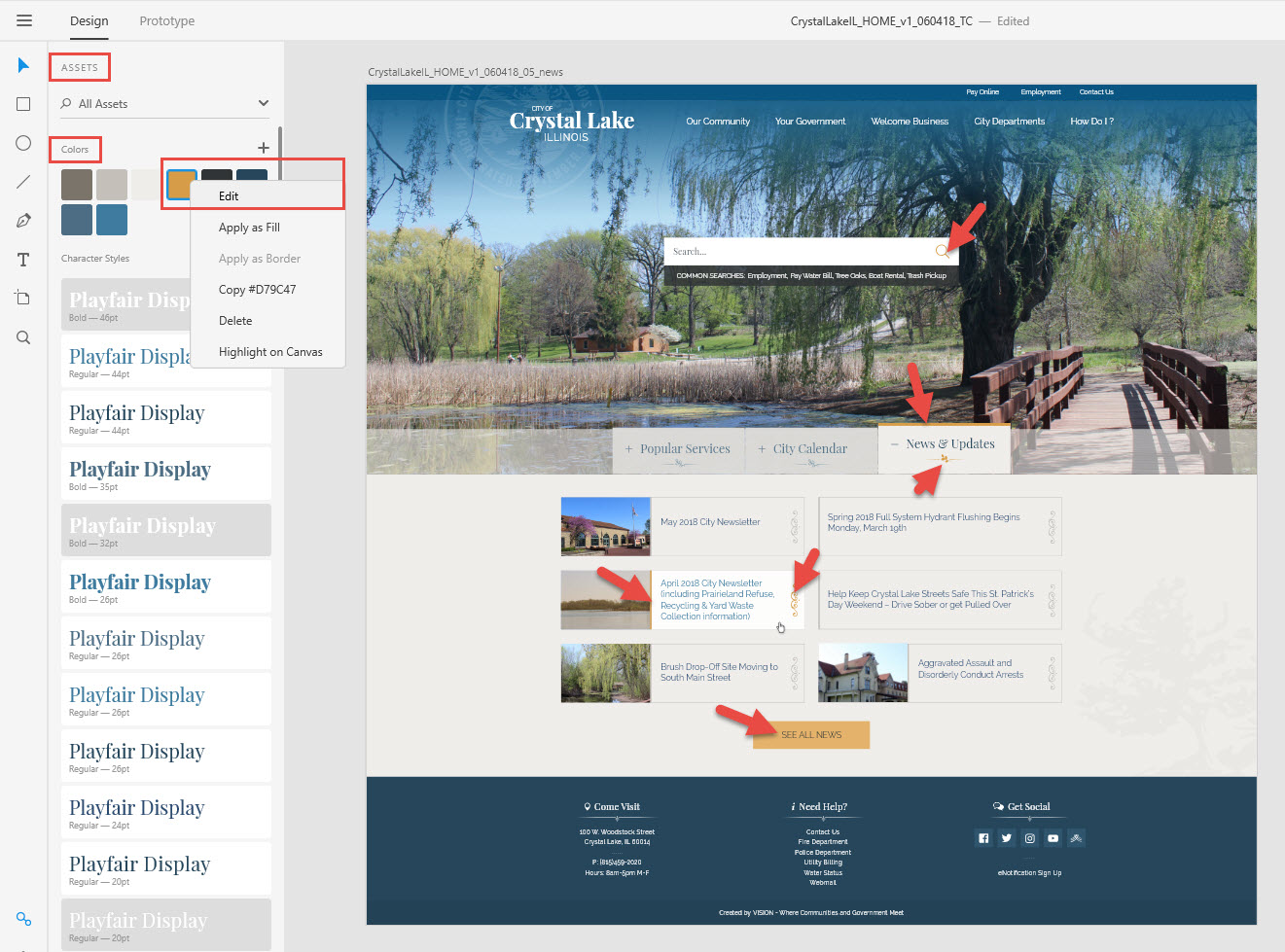Expand the Popular Services tab on the mockup
1285x952 pixels.
(678, 450)
